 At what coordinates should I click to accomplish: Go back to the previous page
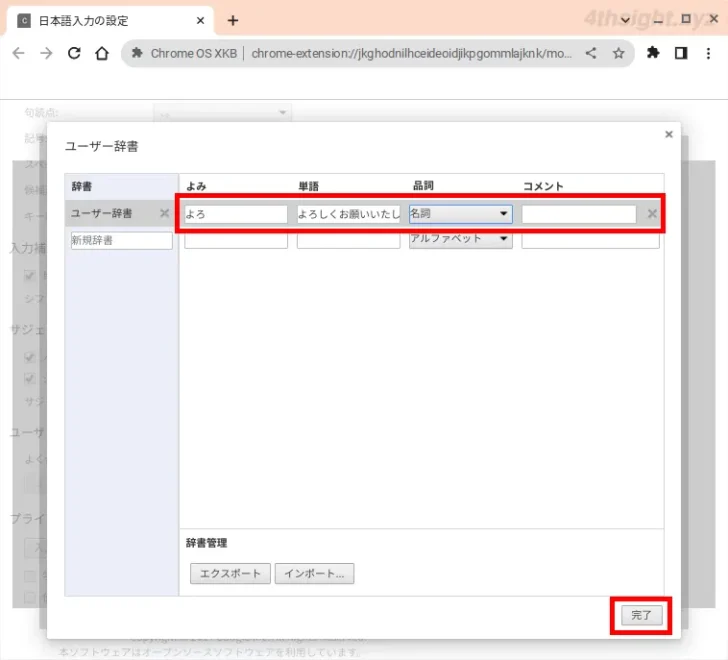[19, 53]
